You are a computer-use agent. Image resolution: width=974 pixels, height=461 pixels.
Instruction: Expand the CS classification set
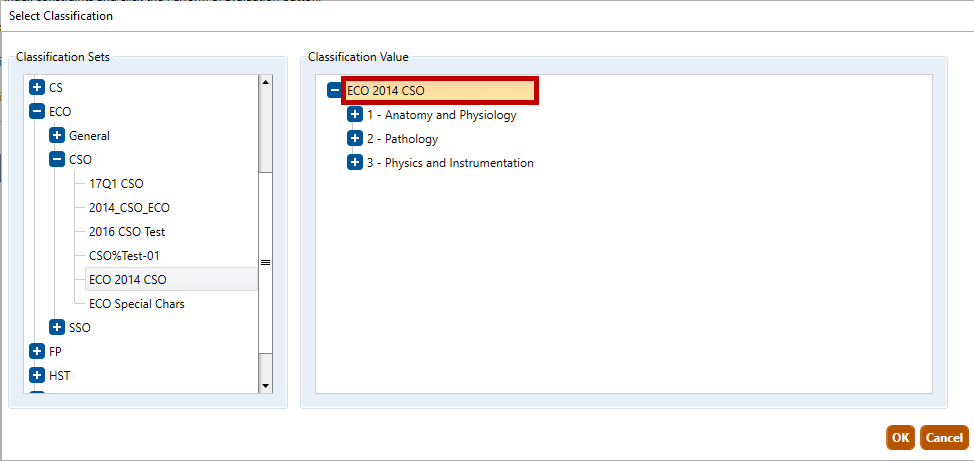[37, 88]
